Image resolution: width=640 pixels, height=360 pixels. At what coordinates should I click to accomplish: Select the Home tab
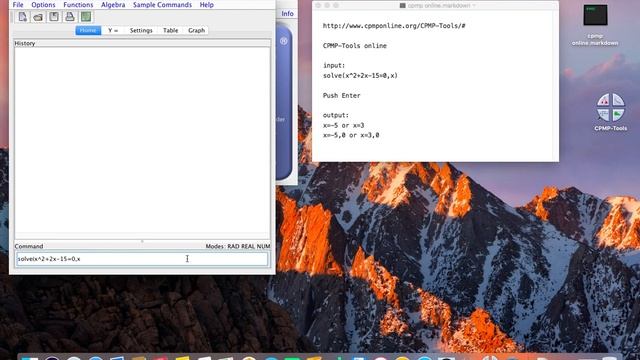coord(88,31)
